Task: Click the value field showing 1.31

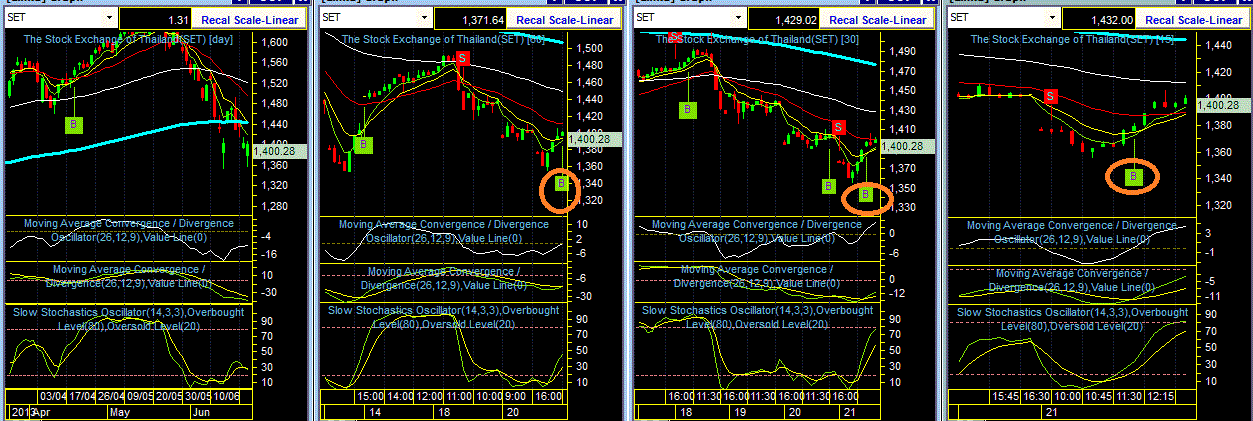Action: click(x=154, y=19)
